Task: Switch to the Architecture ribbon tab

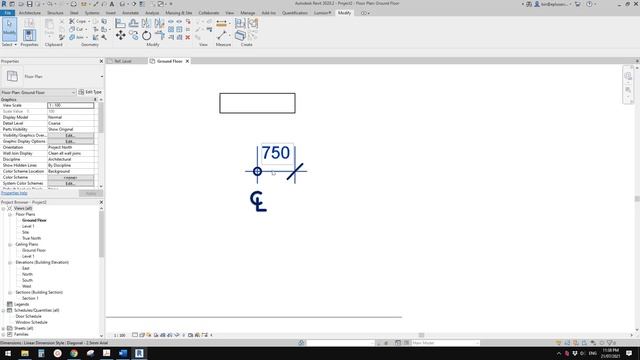Action: point(30,13)
